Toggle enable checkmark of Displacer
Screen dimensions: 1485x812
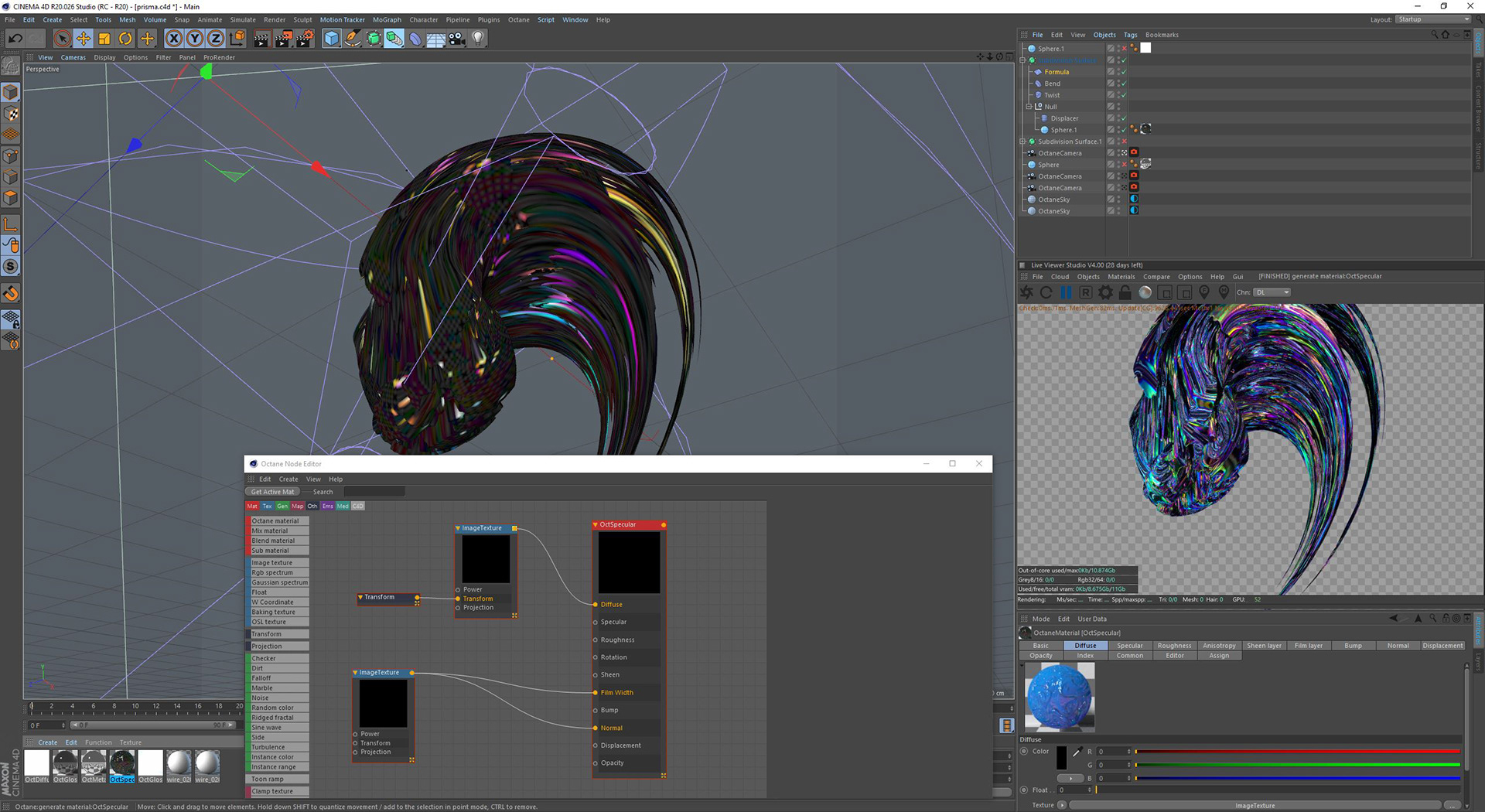1124,118
